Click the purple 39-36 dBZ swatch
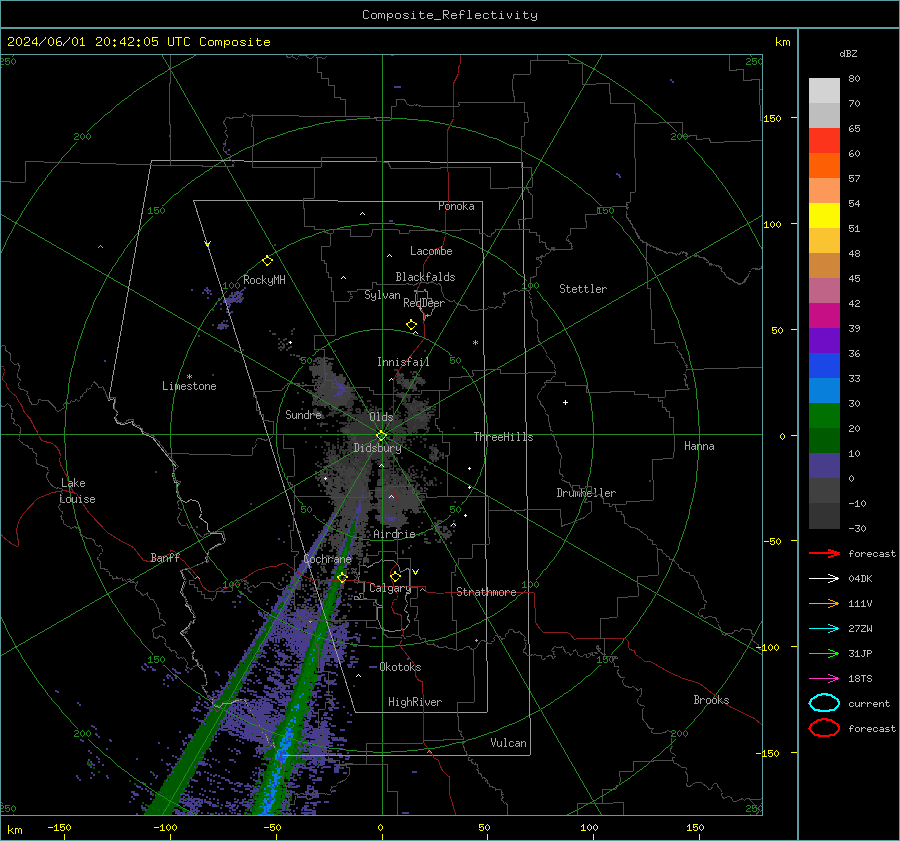The height and width of the screenshot is (841, 900). pos(824,341)
